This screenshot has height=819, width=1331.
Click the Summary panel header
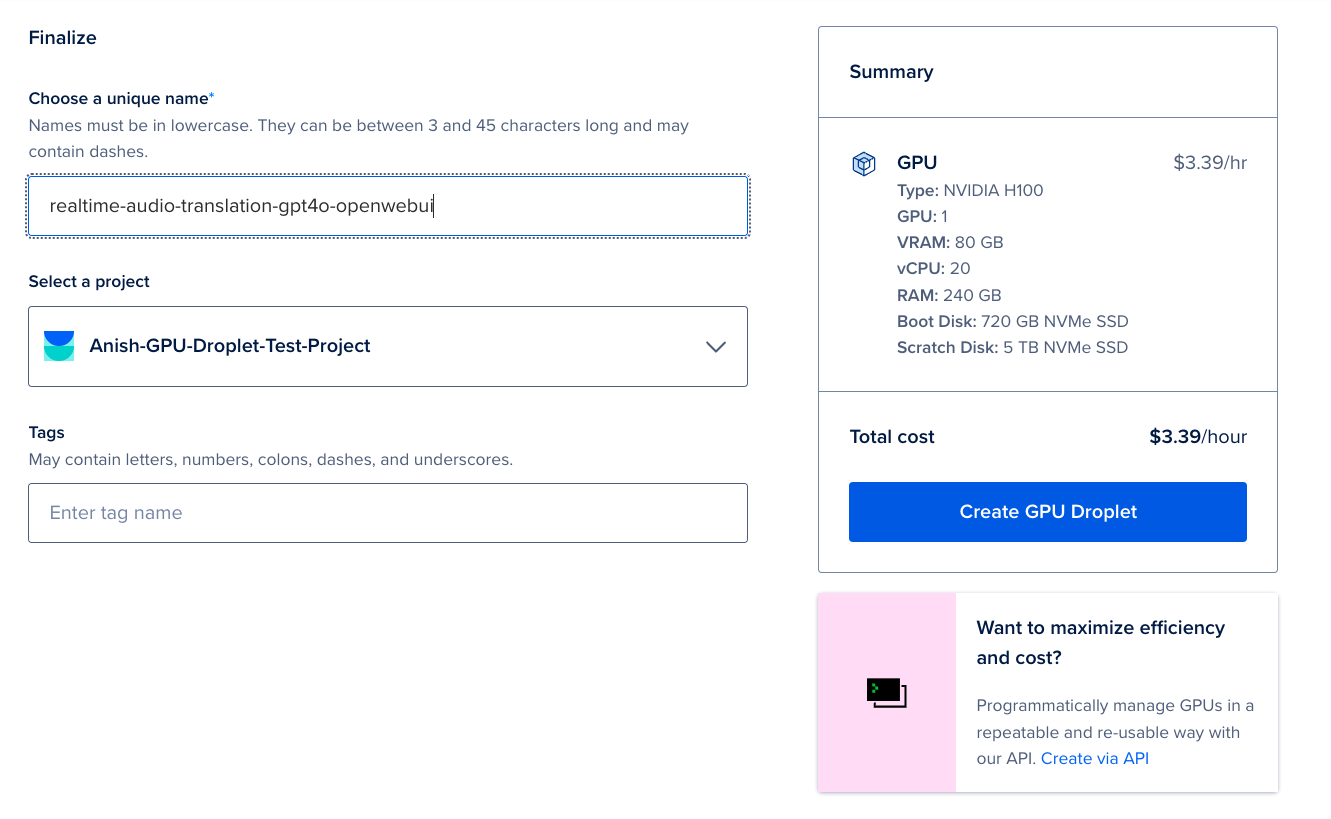(x=891, y=71)
